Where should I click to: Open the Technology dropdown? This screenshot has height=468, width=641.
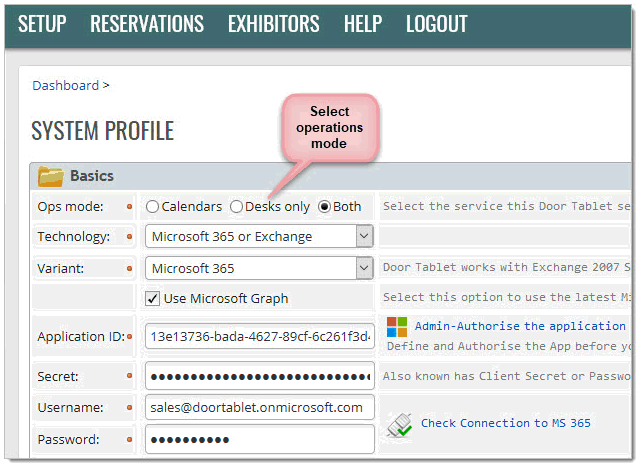pyautogui.click(x=259, y=236)
